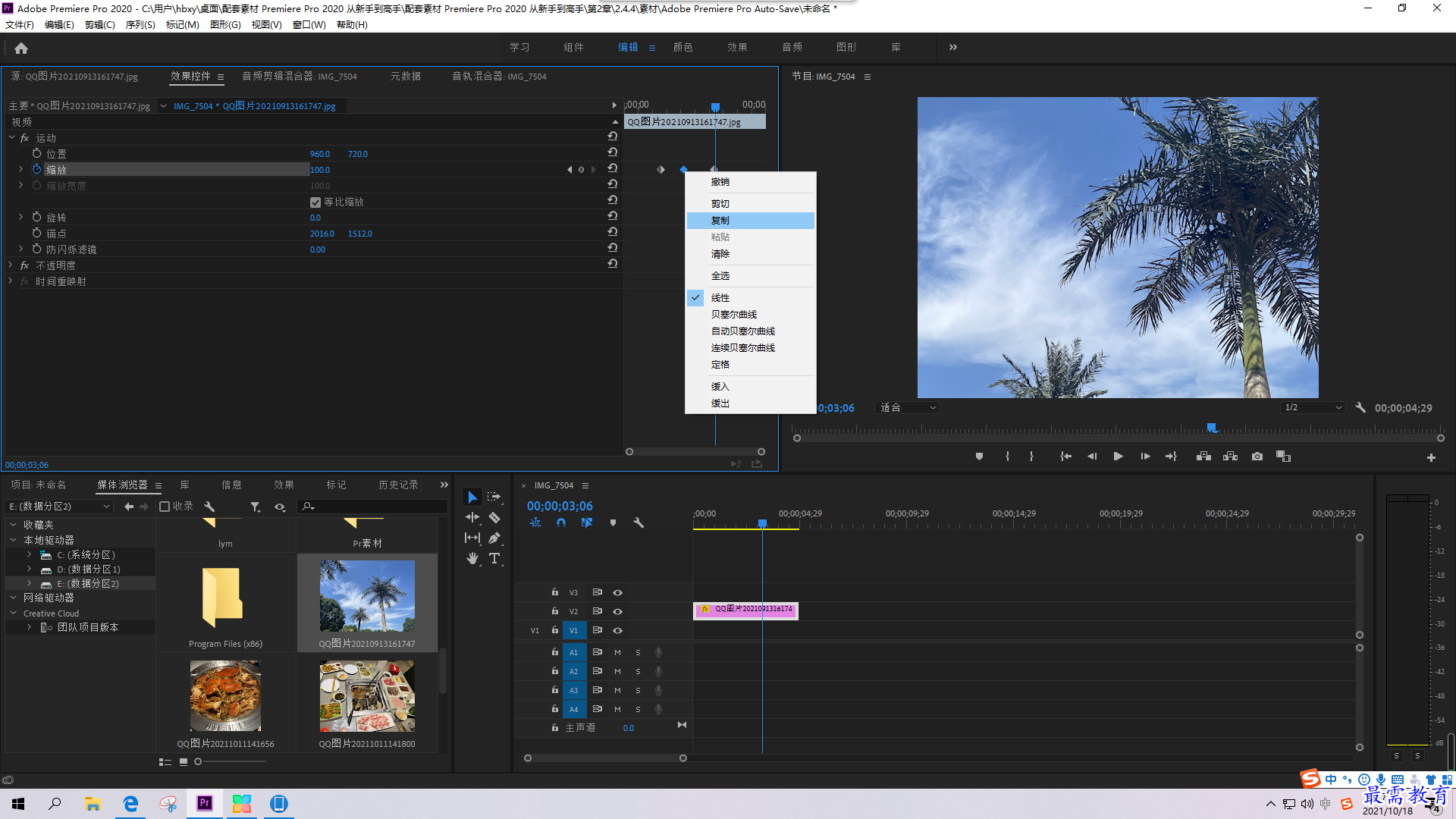
Task: Open the media browser filter icon
Action: pos(256,507)
